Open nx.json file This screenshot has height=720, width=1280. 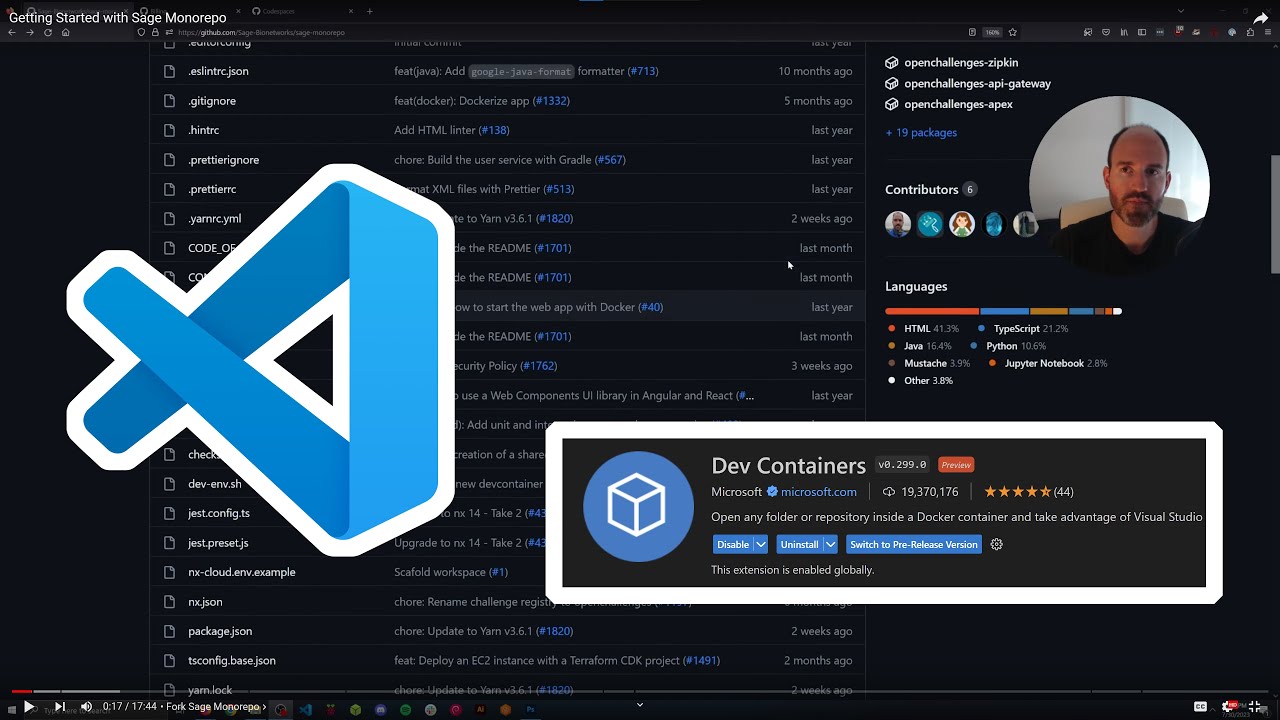[x=205, y=602]
